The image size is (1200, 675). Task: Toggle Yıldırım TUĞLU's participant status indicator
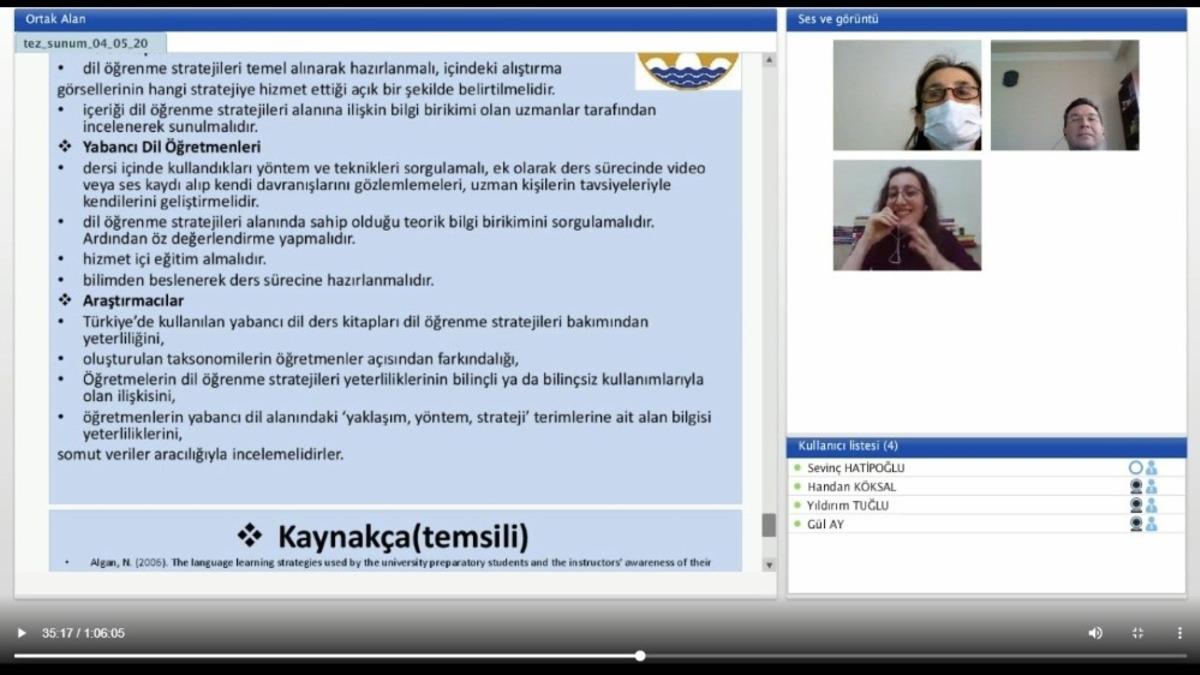click(x=795, y=504)
